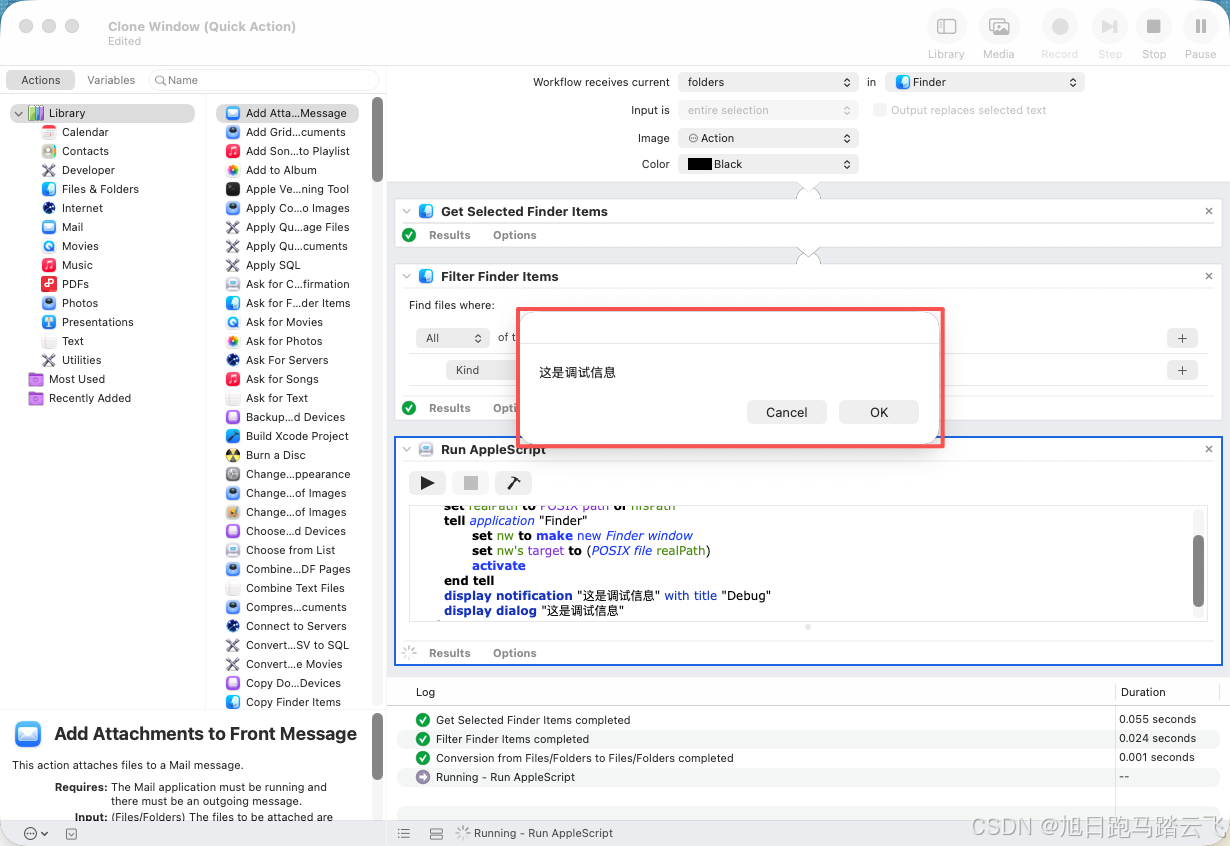1230x846 pixels.
Task: Collapse the Run AppleScript action
Action: coord(407,450)
